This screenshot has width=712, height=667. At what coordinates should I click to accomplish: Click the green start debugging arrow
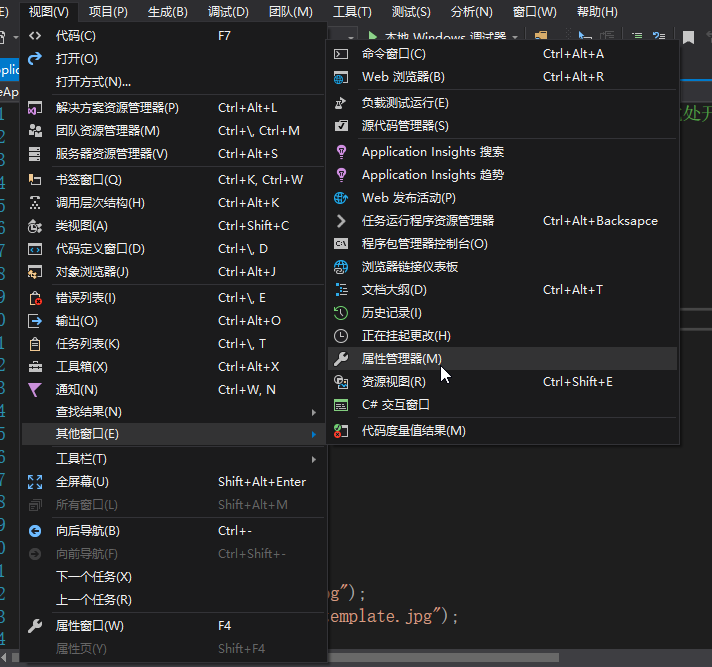(x=372, y=35)
